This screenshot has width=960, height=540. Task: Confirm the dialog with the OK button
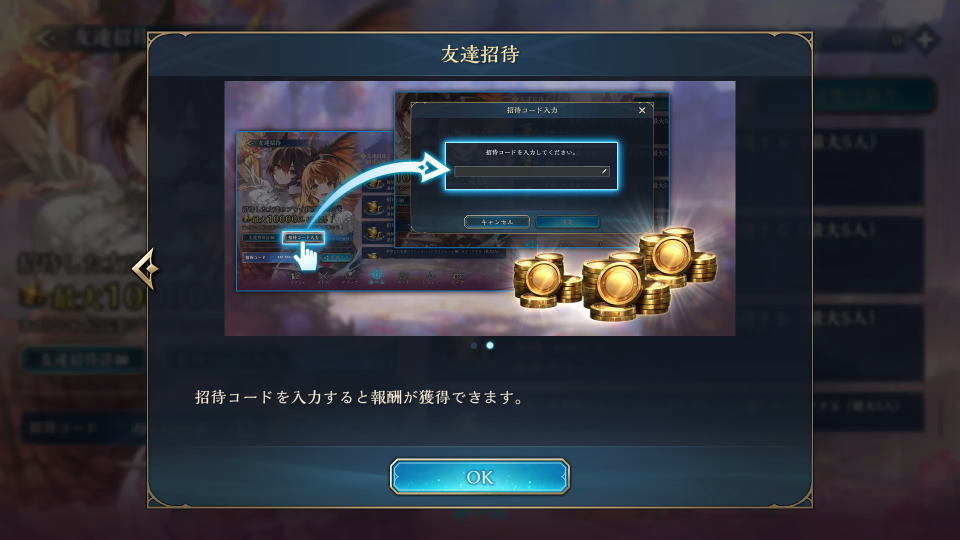[479, 476]
